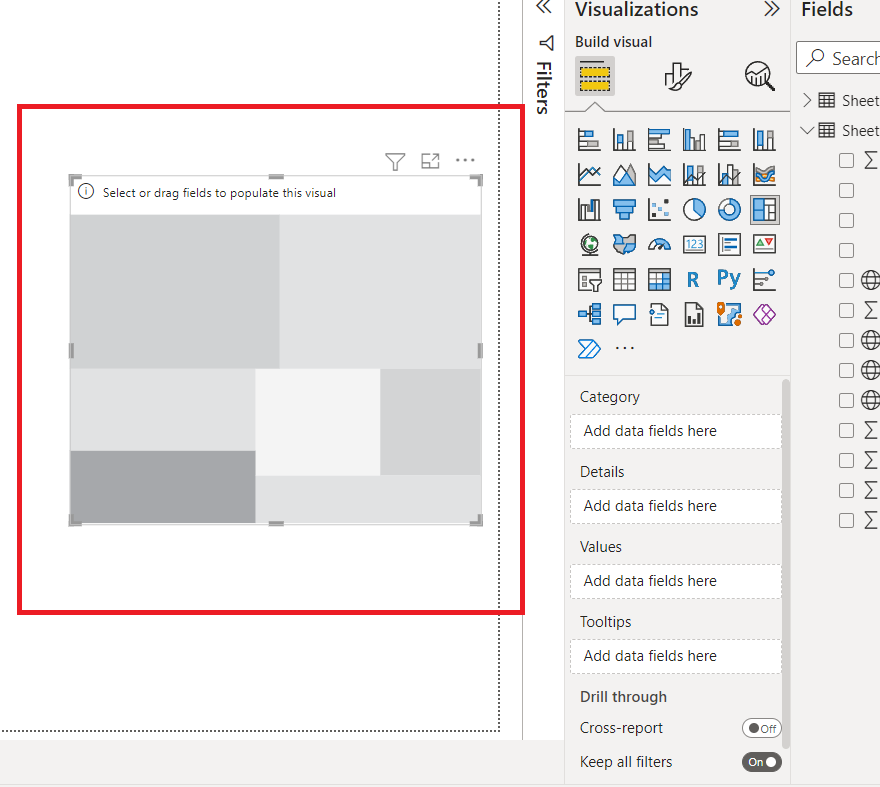Switch to the Analytics tab
Viewport: 880px width, 787px height.
tap(759, 76)
